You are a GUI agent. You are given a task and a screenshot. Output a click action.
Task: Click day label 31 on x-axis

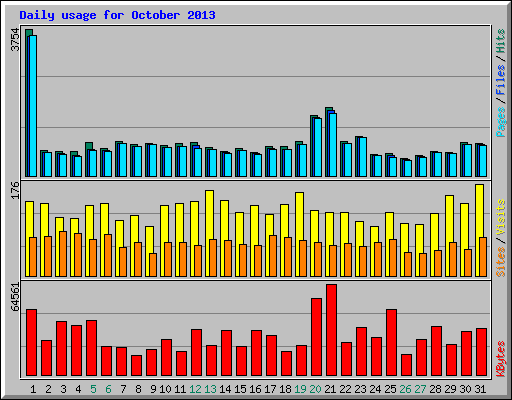tap(480, 389)
